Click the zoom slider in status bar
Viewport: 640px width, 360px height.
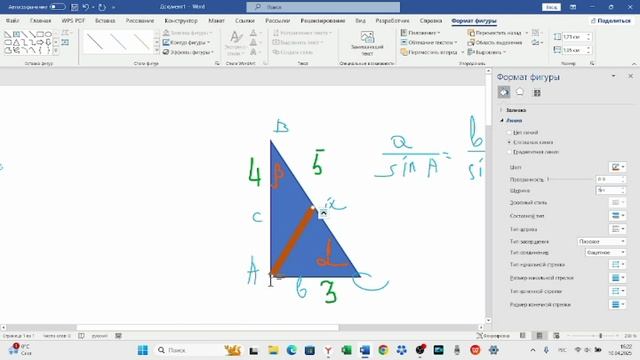click(x=594, y=336)
